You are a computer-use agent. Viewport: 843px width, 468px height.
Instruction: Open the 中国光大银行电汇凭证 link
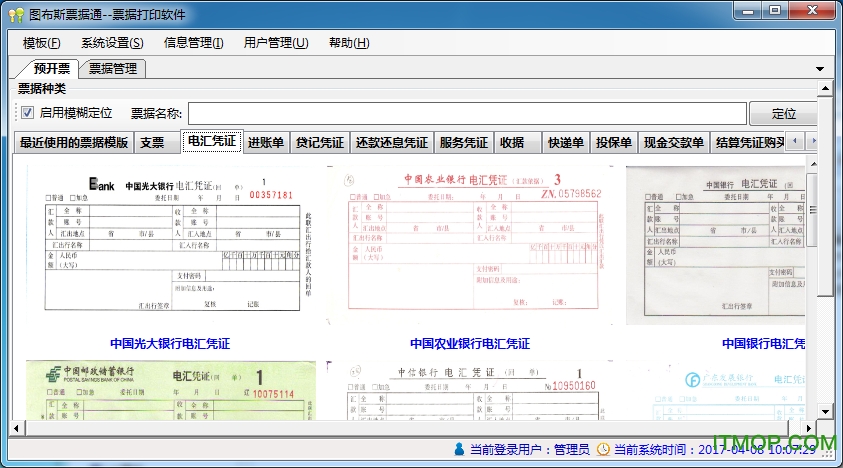170,344
